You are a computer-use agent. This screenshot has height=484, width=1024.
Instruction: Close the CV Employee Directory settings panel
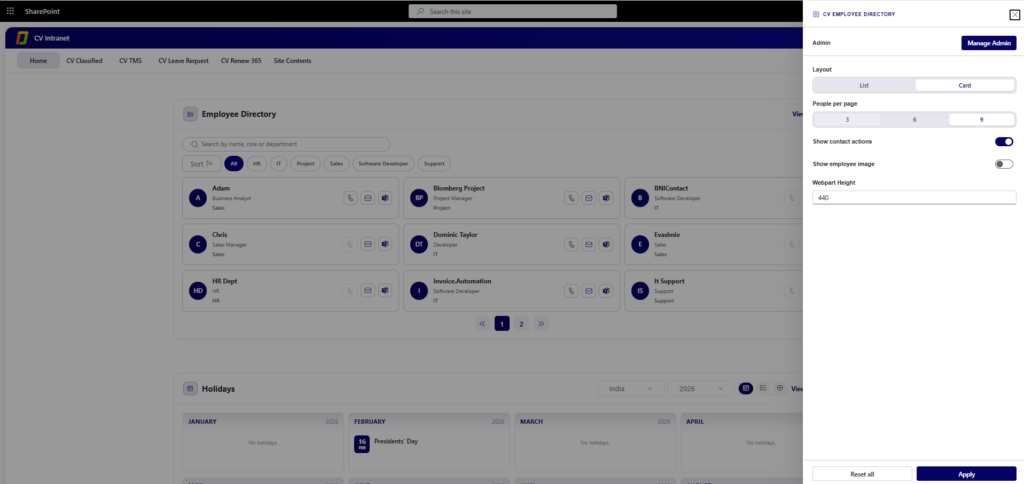tap(1014, 14)
